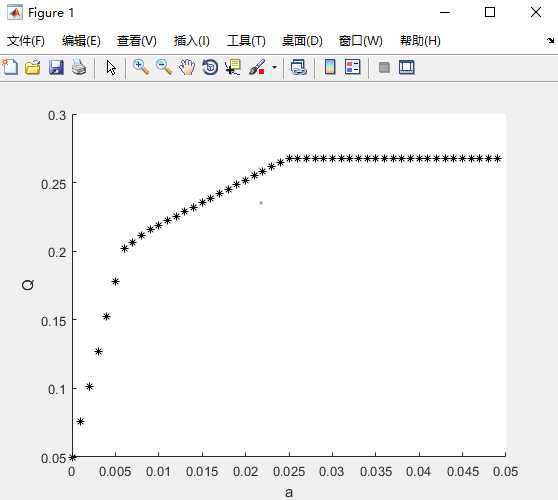Expand the toolbar dock arrow at the menu bar's right end
The image size is (558, 500).
coord(551,41)
